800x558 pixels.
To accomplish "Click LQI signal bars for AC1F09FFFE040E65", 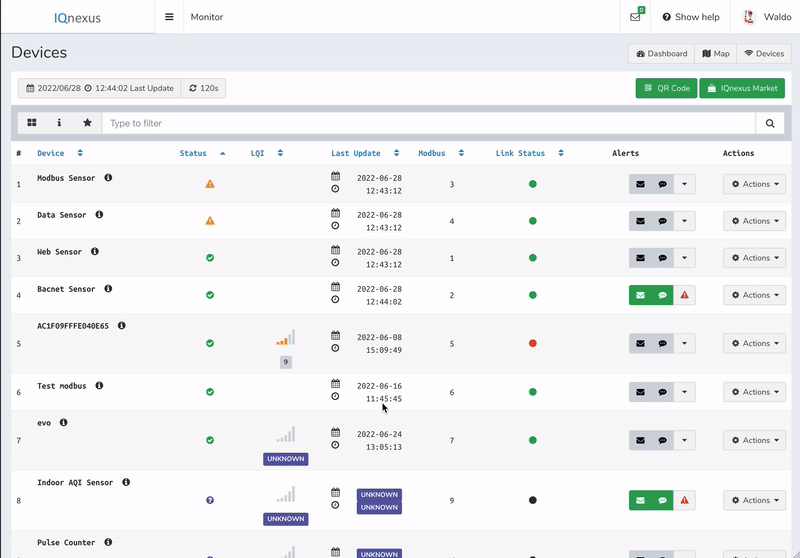I will tap(286, 338).
